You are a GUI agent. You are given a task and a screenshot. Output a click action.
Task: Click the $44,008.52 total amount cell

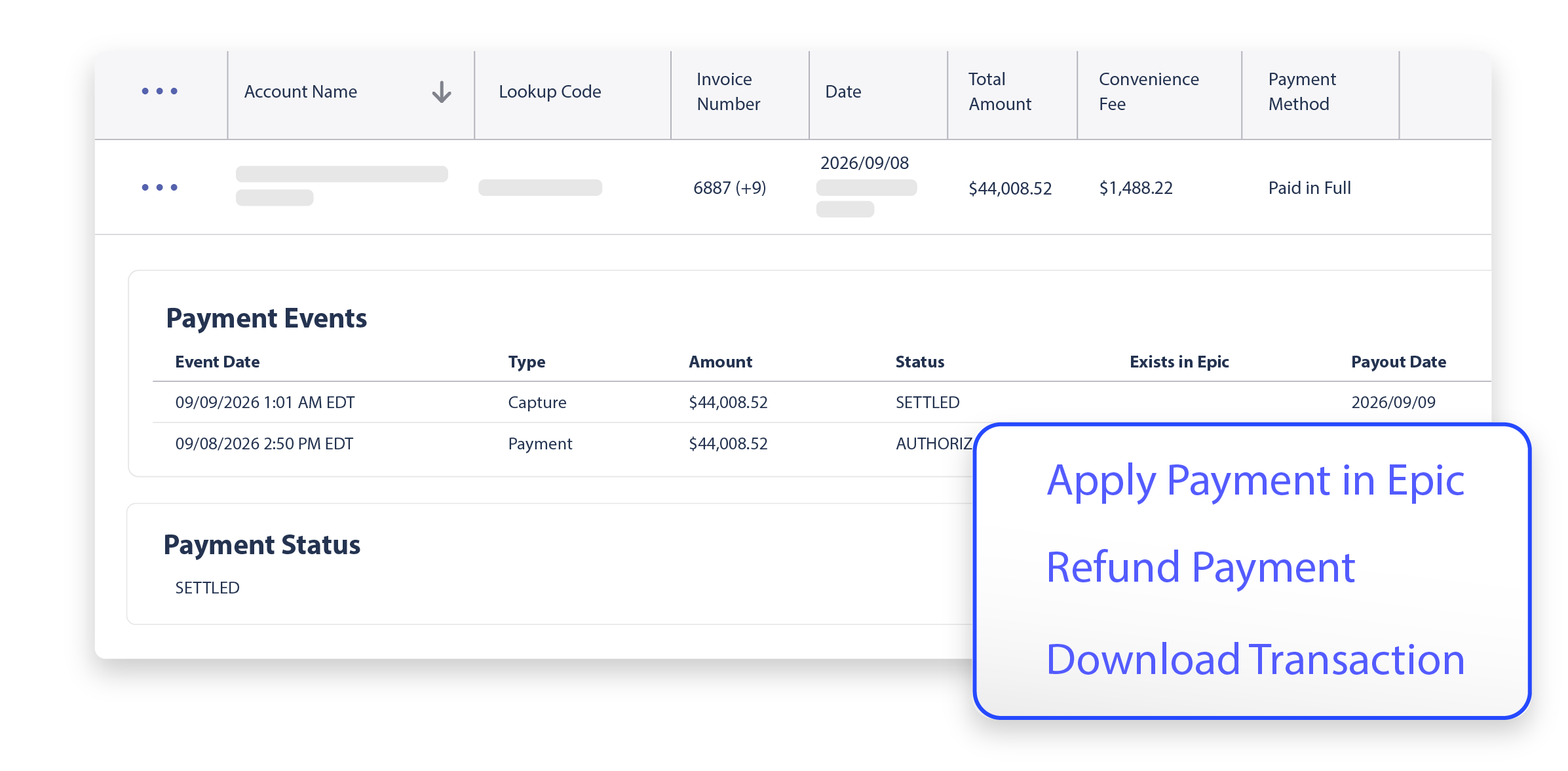(1010, 189)
